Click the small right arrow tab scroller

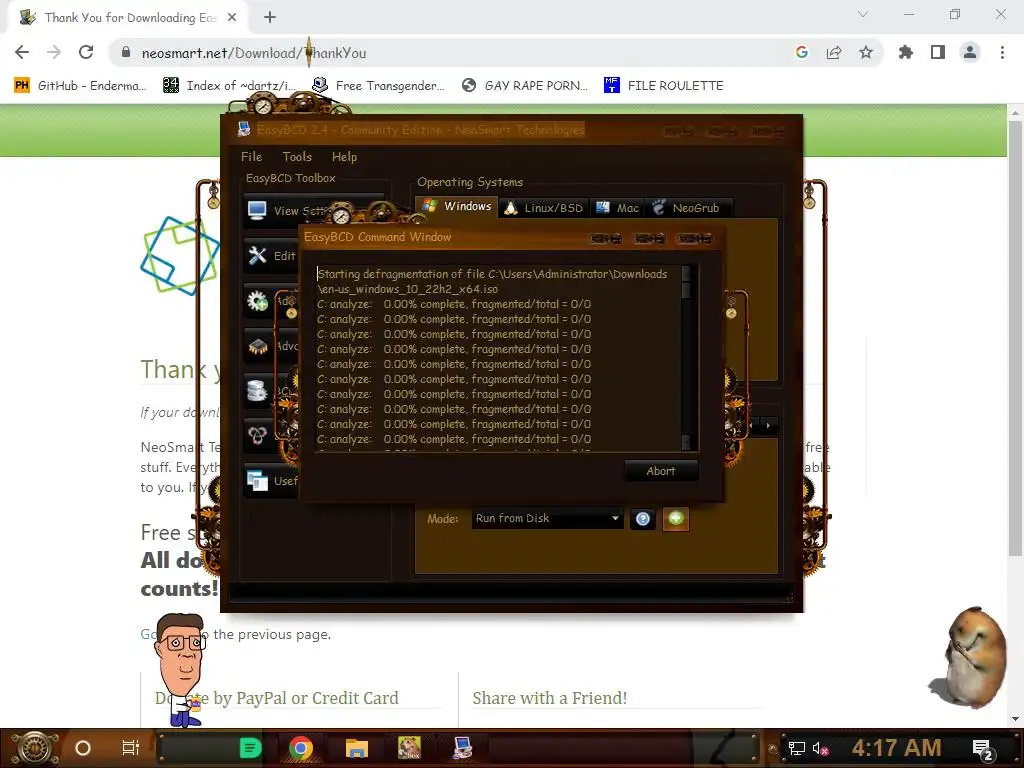click(x=769, y=426)
